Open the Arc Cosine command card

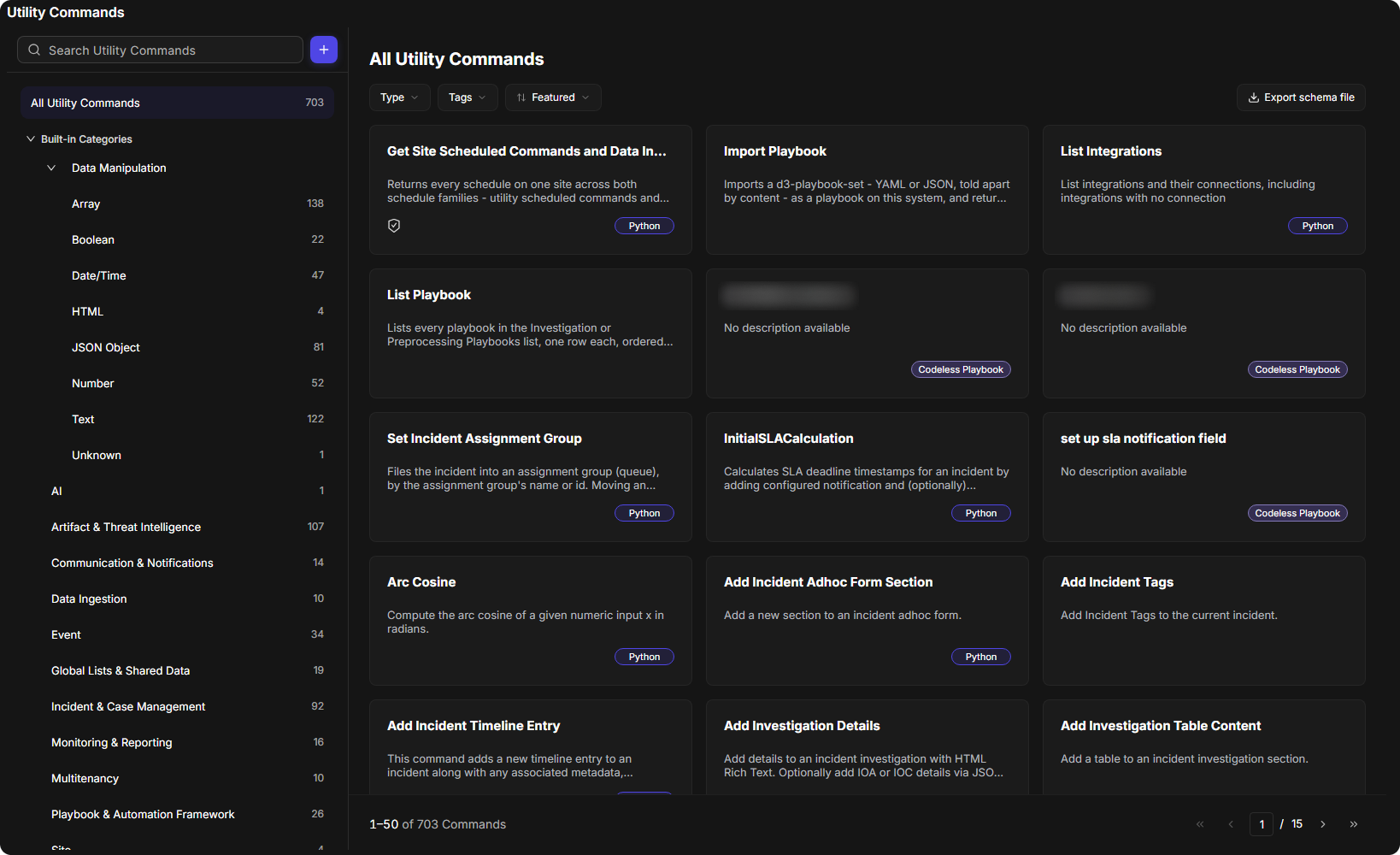pos(531,621)
